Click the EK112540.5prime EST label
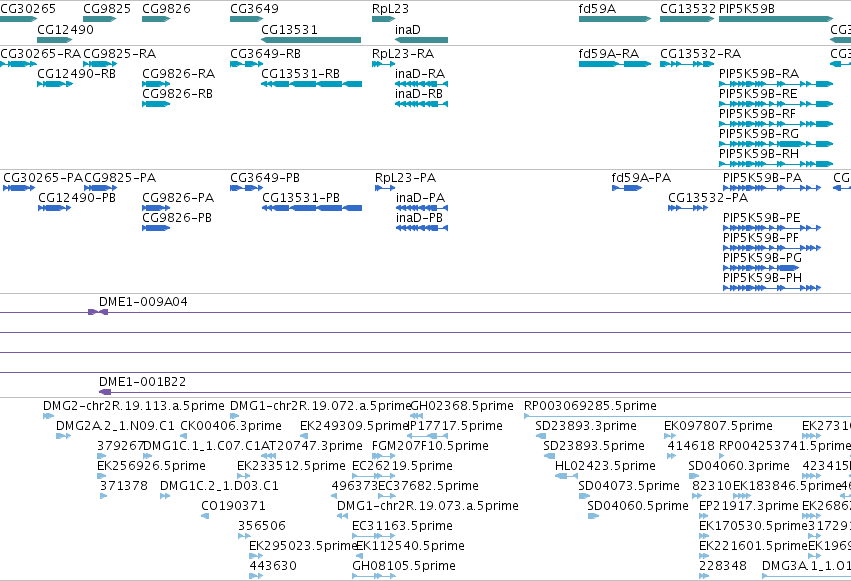Screen dimensions: 851x581 [x=410, y=545]
